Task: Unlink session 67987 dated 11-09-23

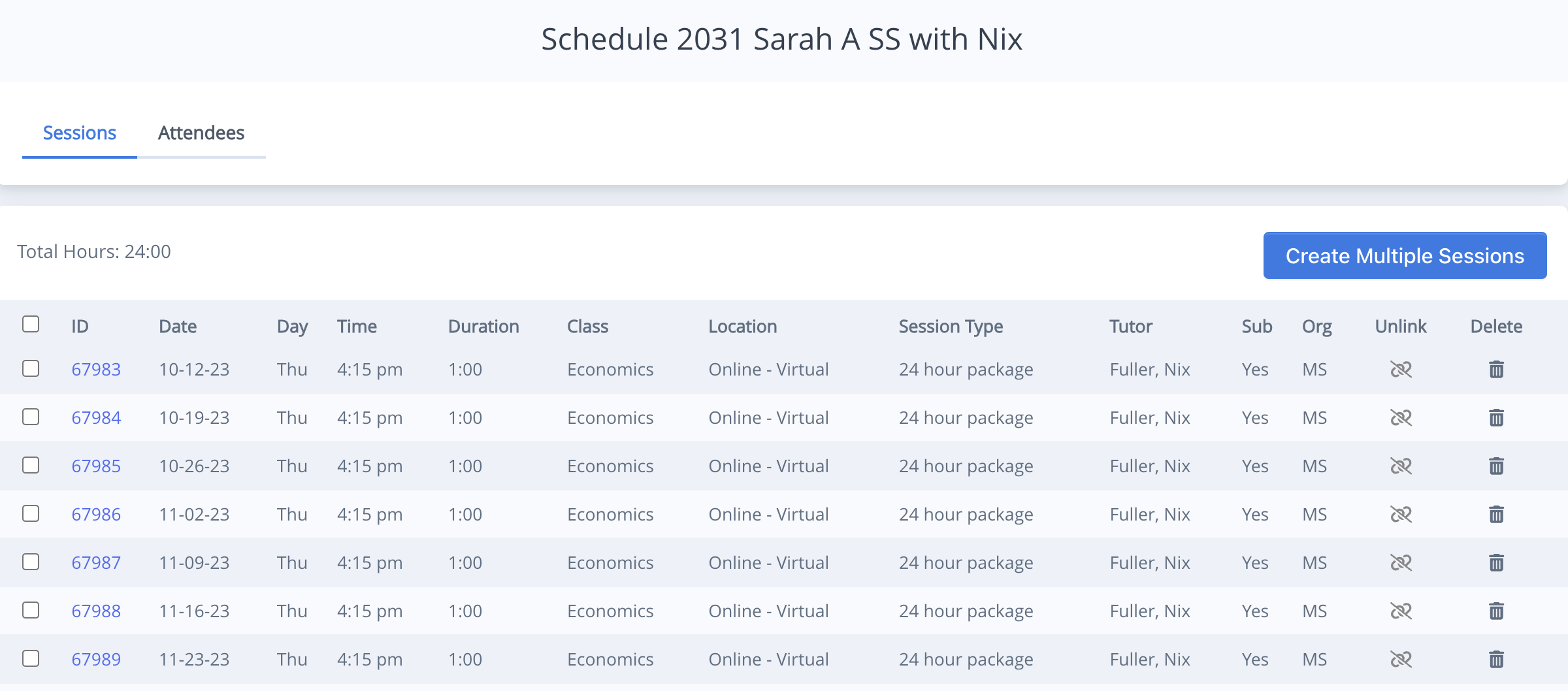Action: [x=1400, y=562]
